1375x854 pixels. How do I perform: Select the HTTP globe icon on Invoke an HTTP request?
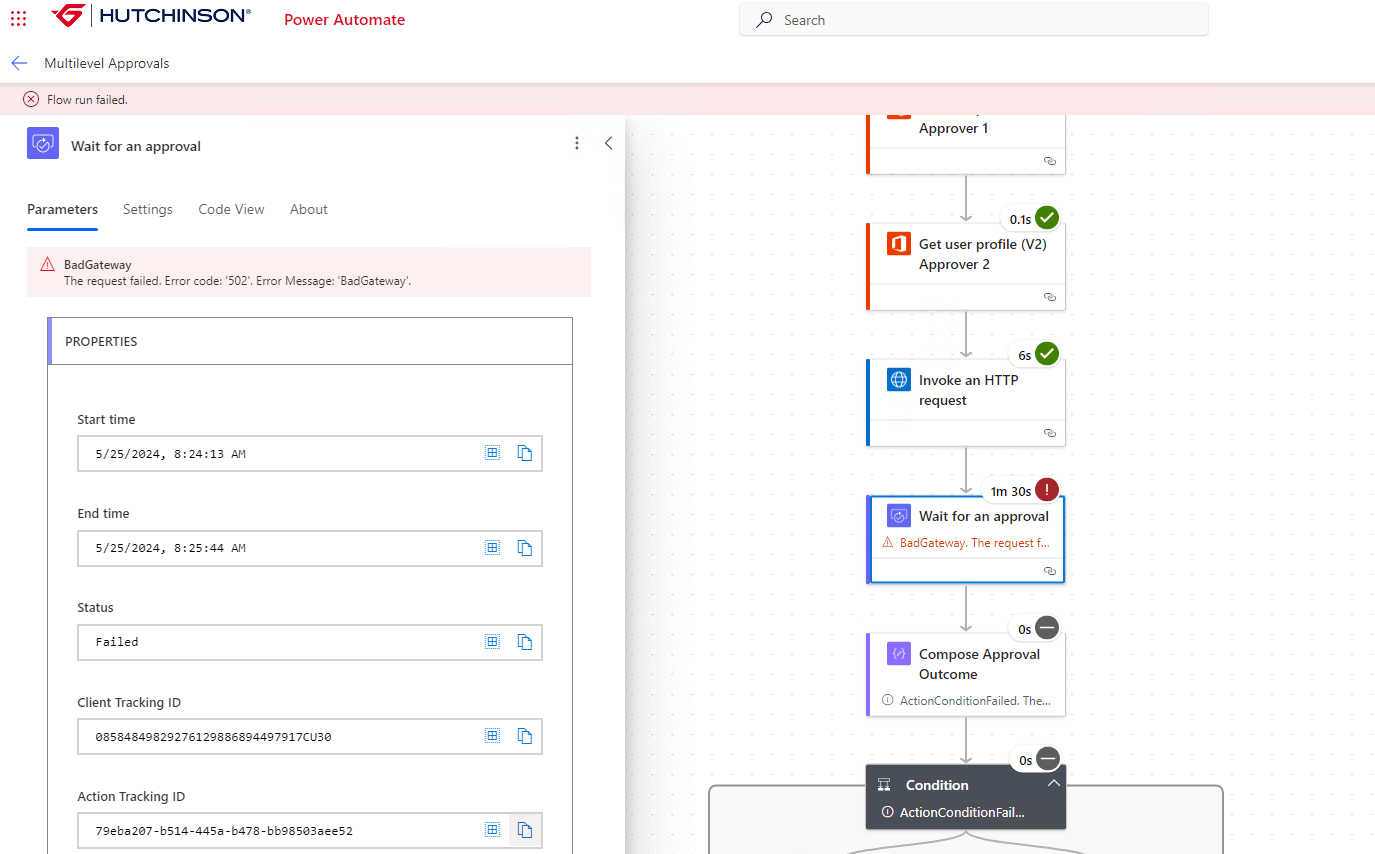899,380
